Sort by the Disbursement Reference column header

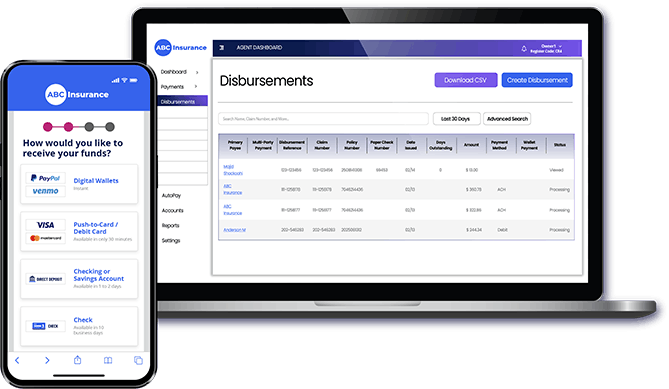tap(292, 145)
